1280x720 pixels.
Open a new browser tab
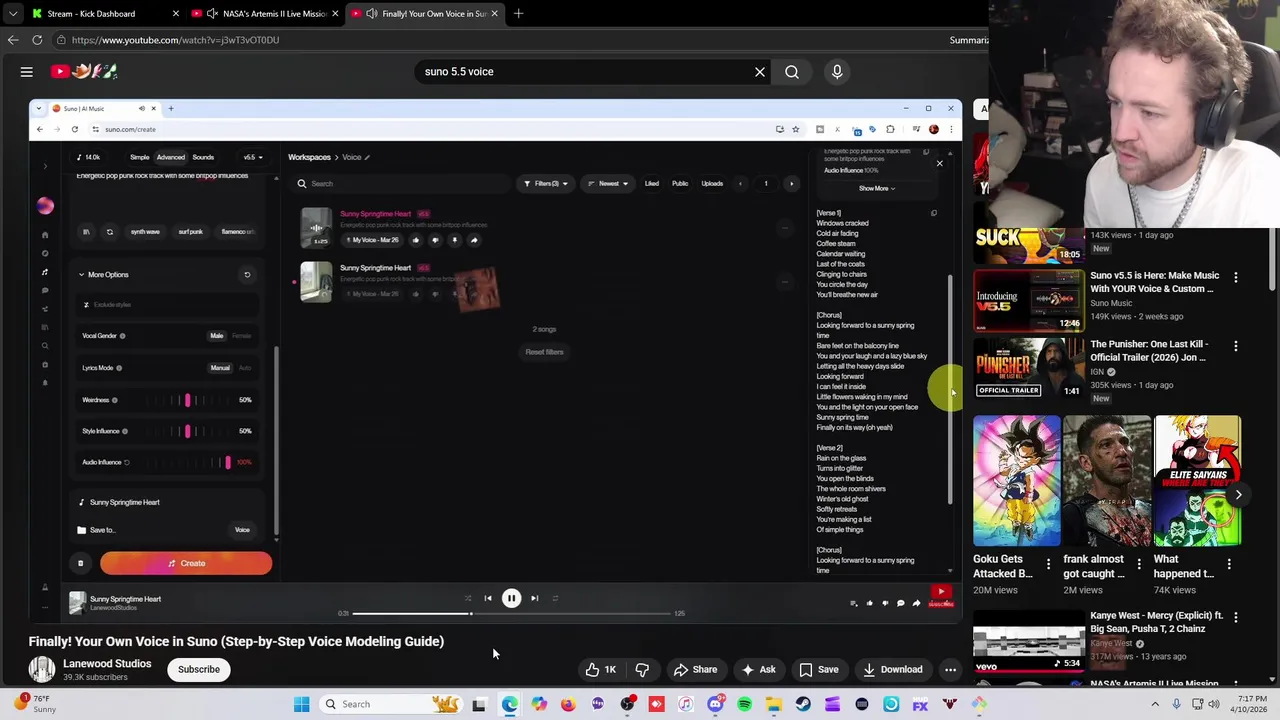click(x=518, y=14)
